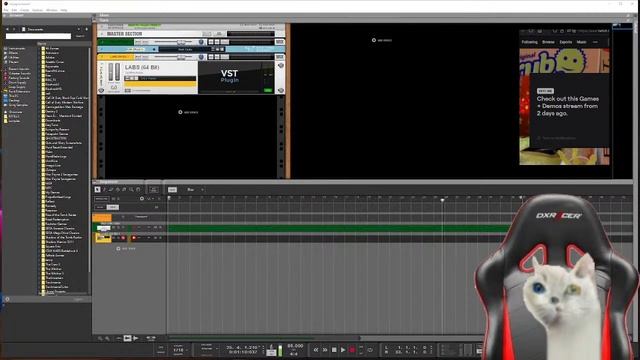The height and width of the screenshot is (360, 640).
Task: Collapse the LABS device fold arrow
Action: pyautogui.click(x=101, y=65)
